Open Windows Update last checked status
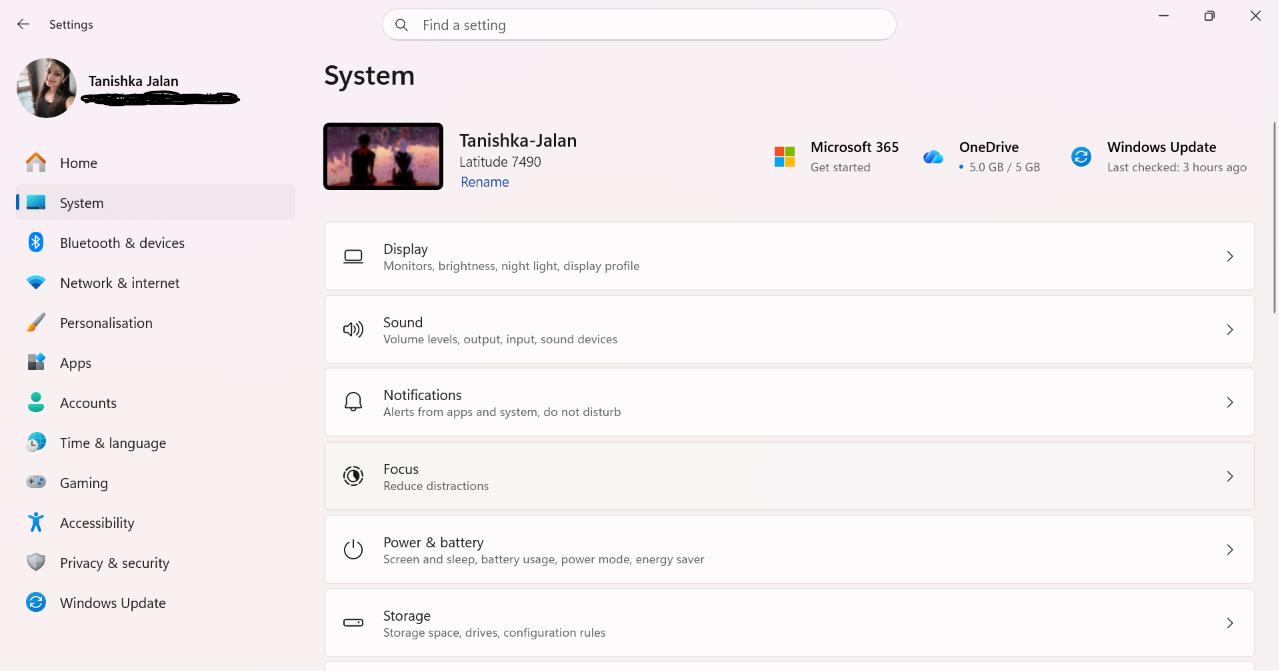The image size is (1279, 671). click(1177, 168)
